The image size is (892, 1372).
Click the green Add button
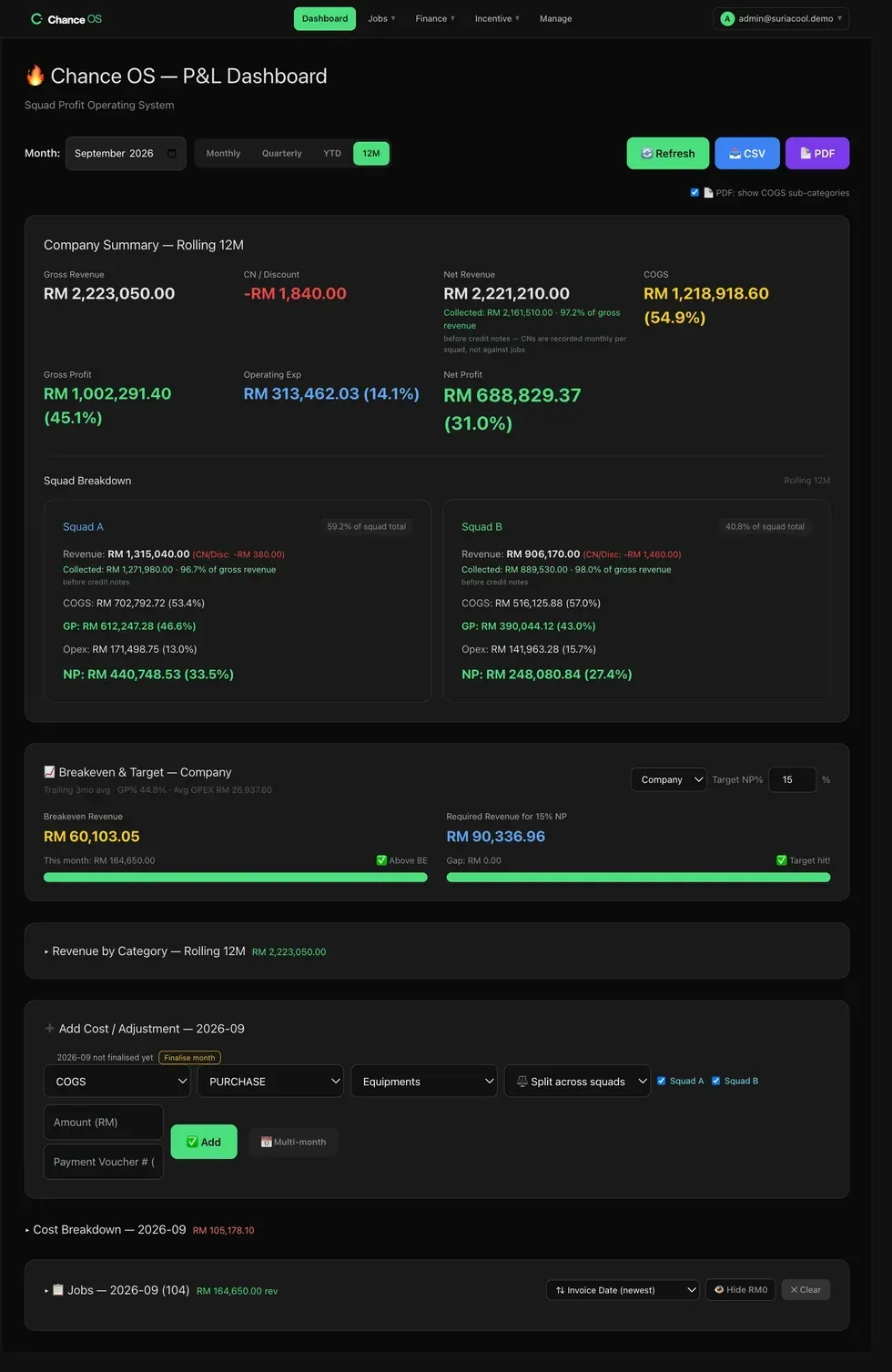pos(204,1142)
